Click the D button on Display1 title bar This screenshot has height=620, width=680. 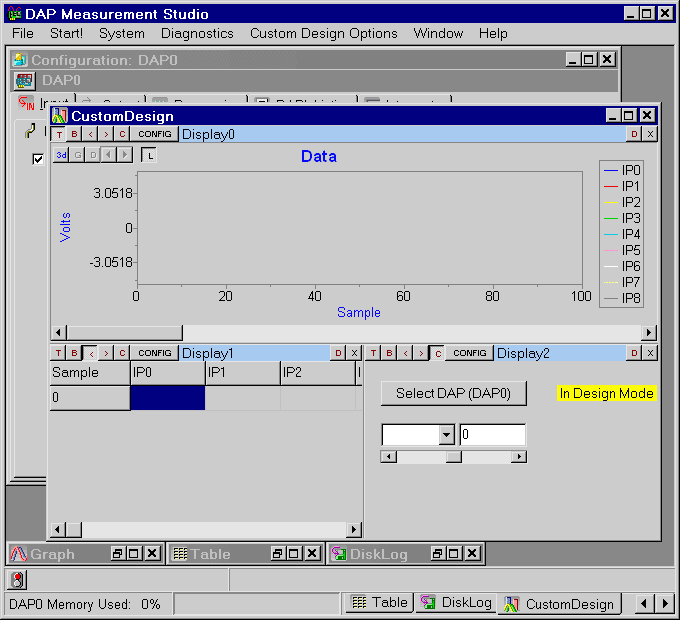[338, 353]
